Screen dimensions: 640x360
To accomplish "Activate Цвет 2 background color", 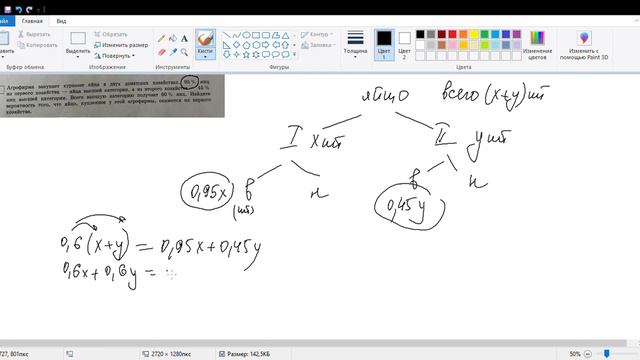I will click(404, 45).
